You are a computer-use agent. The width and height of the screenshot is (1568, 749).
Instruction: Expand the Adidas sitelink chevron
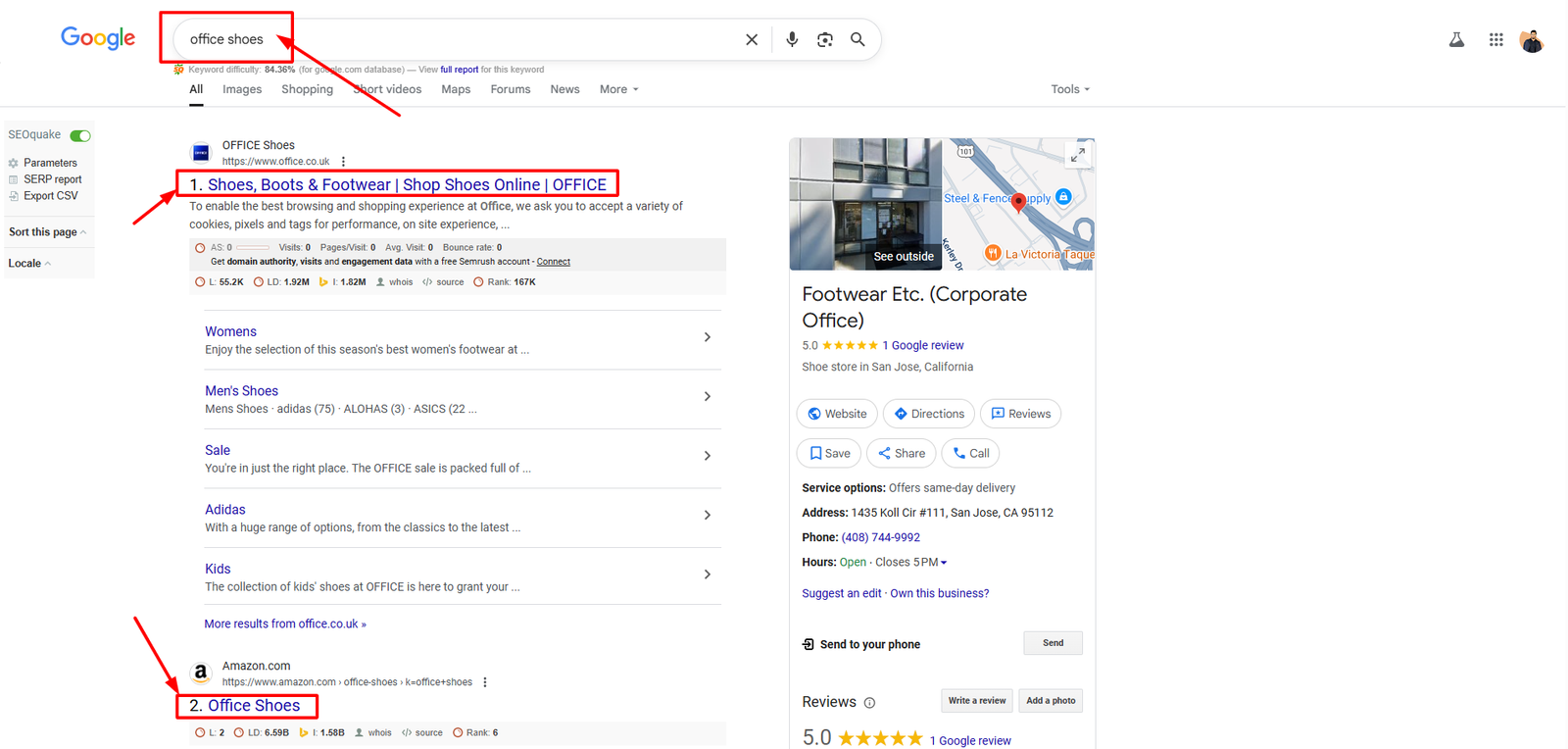(708, 516)
